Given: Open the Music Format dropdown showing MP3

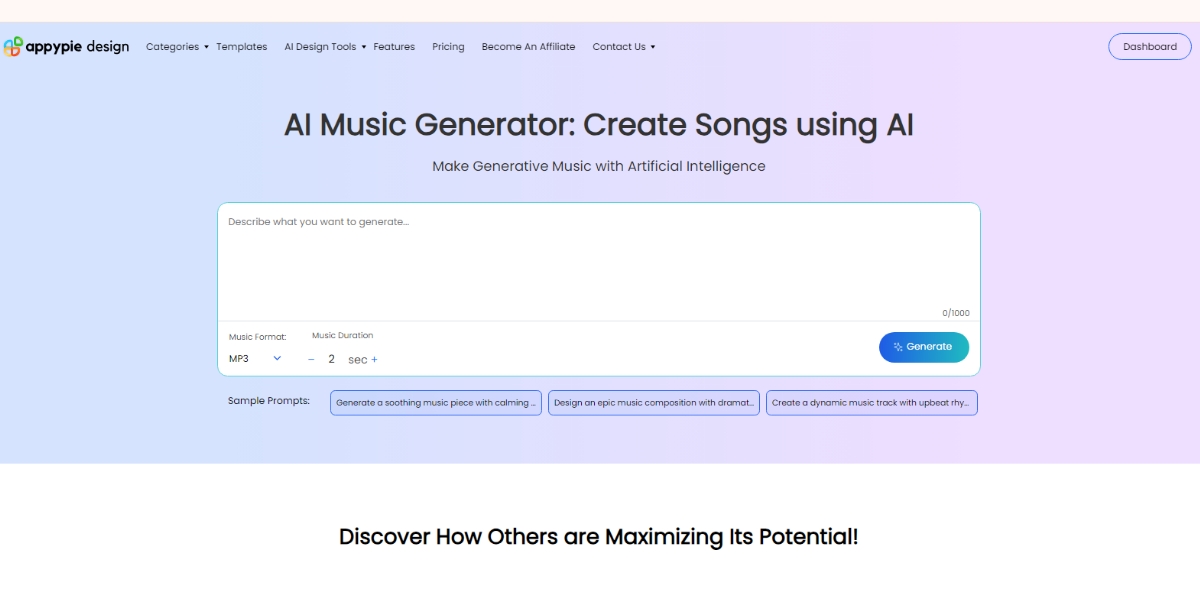Looking at the screenshot, I should 255,357.
